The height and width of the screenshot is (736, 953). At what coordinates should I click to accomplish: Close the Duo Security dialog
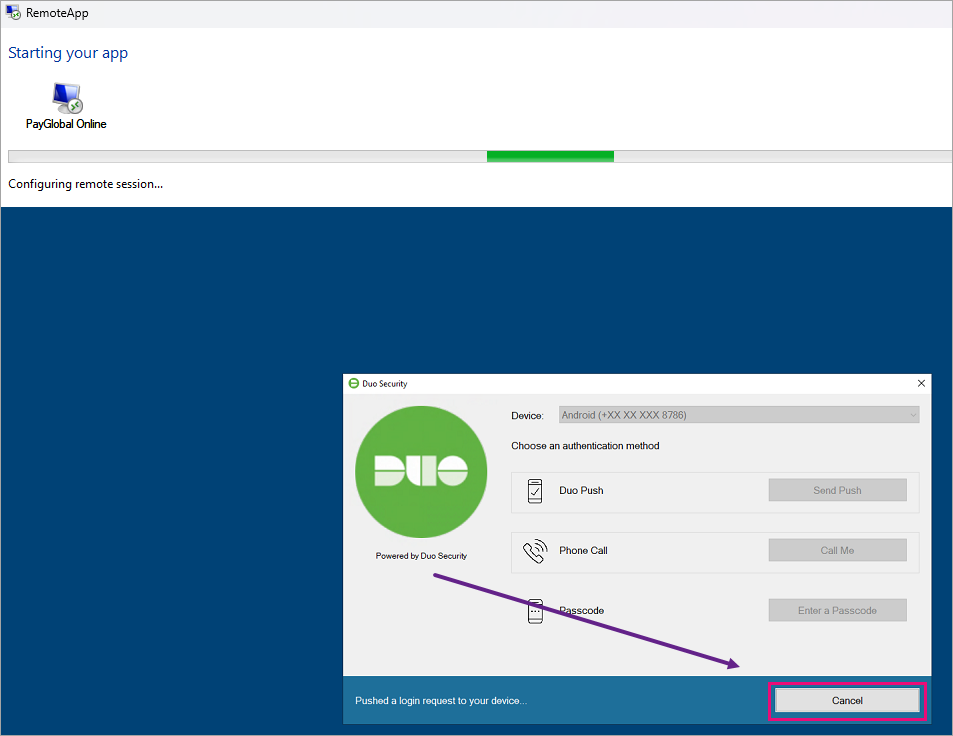(x=921, y=383)
